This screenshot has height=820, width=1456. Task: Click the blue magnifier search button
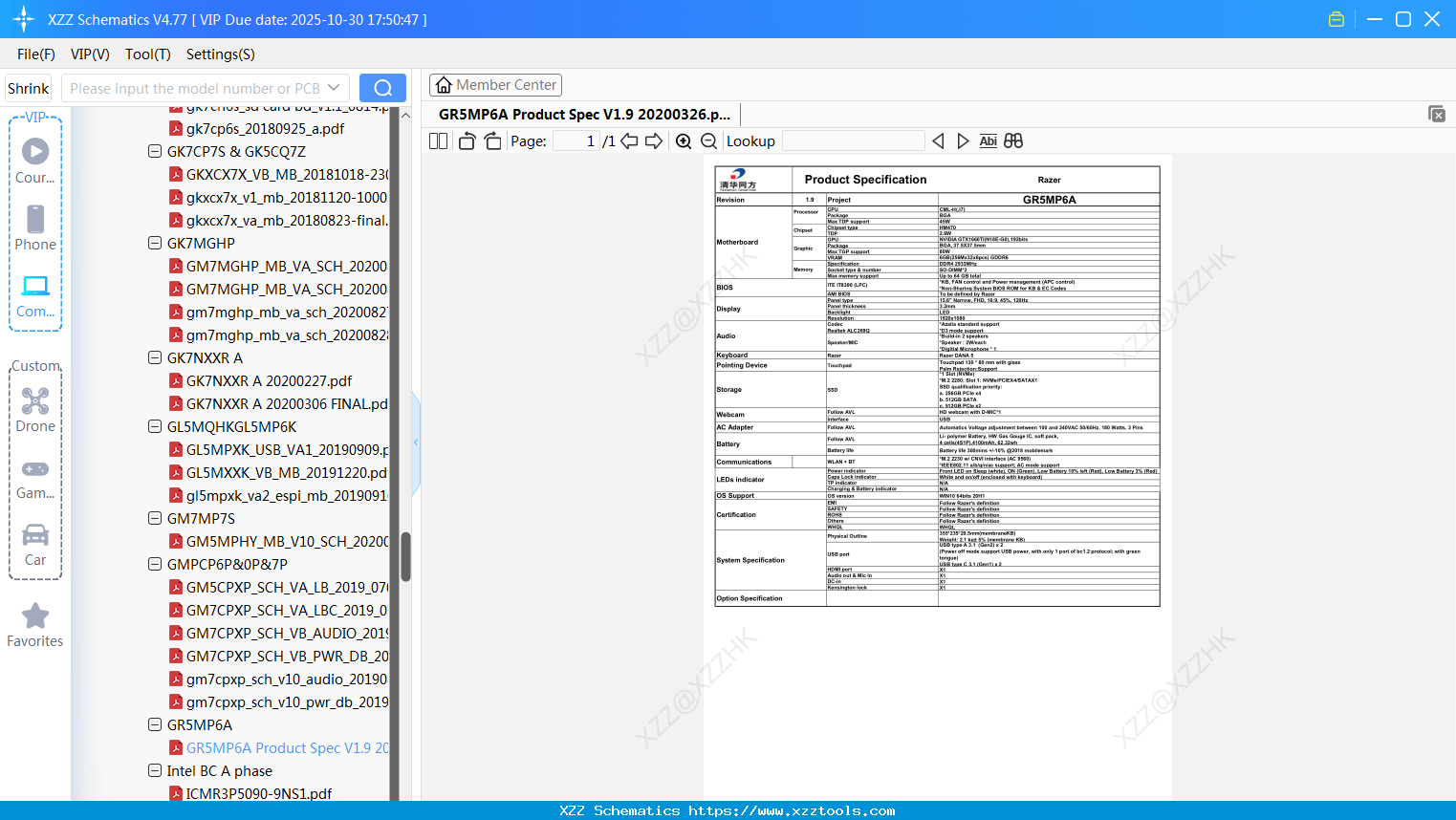tap(382, 88)
